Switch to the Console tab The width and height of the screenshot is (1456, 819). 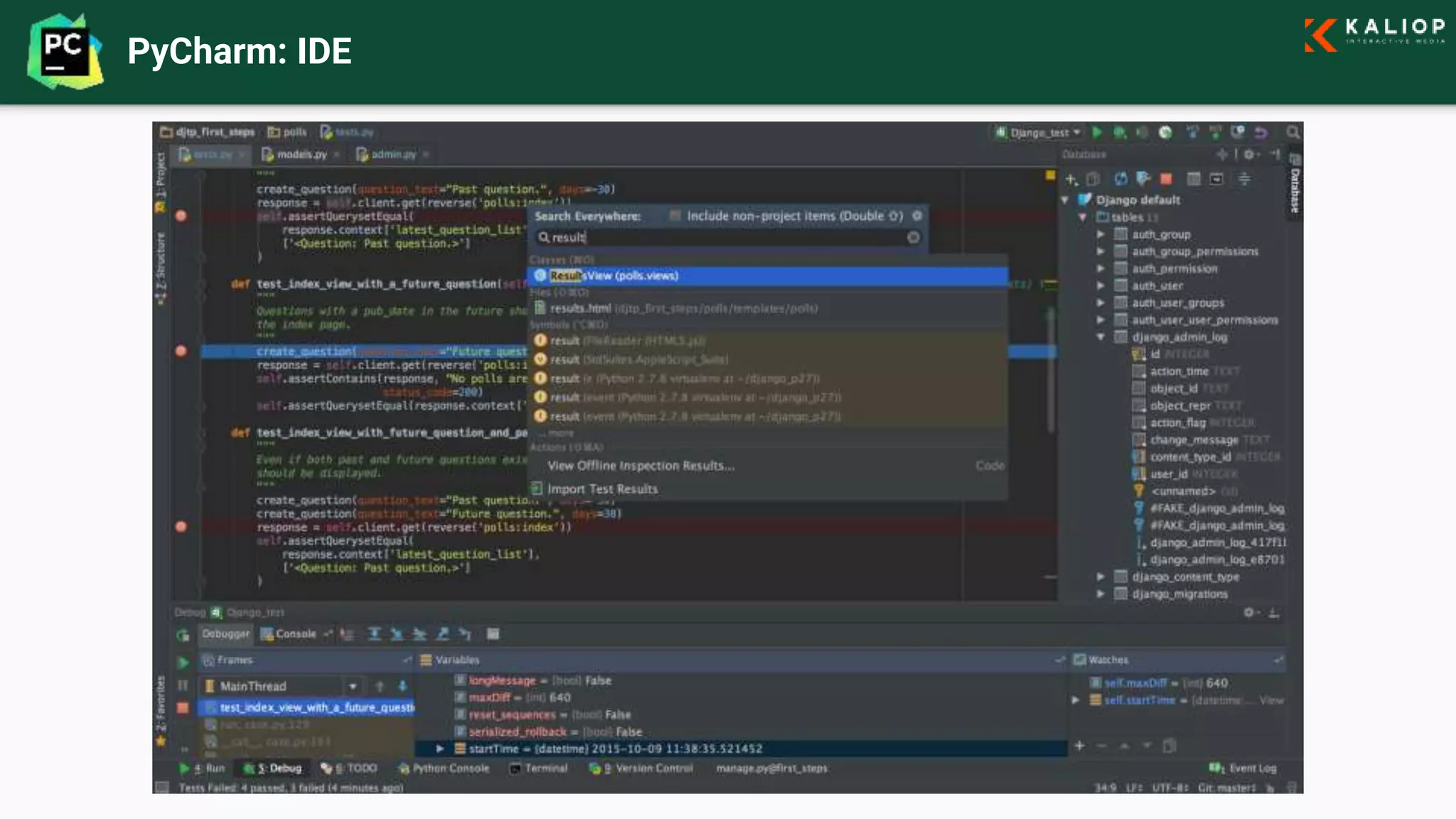[x=289, y=633]
